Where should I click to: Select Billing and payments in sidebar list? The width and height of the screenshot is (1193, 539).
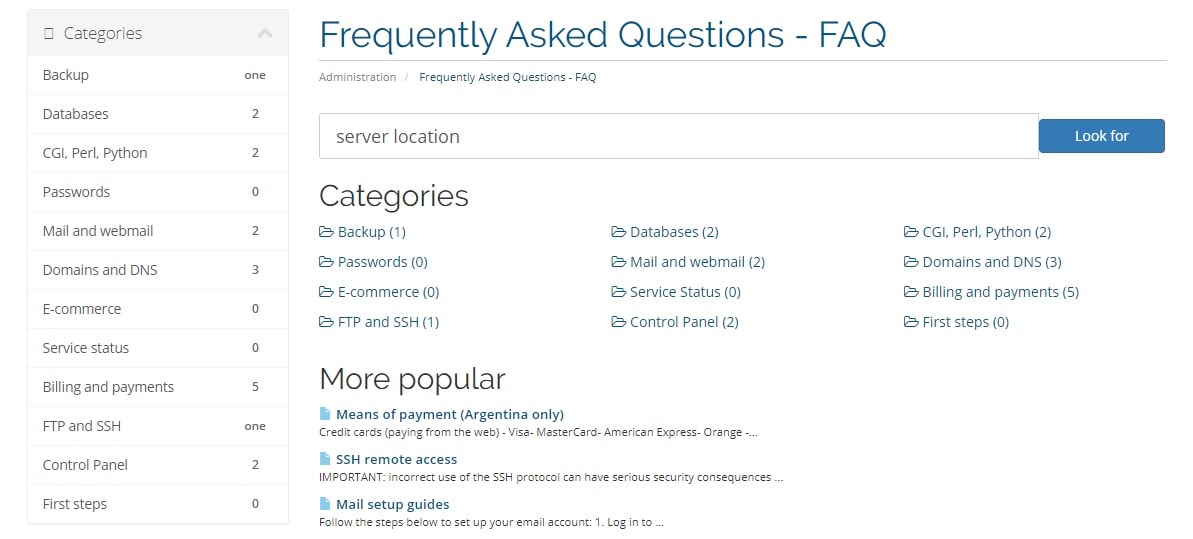point(157,387)
